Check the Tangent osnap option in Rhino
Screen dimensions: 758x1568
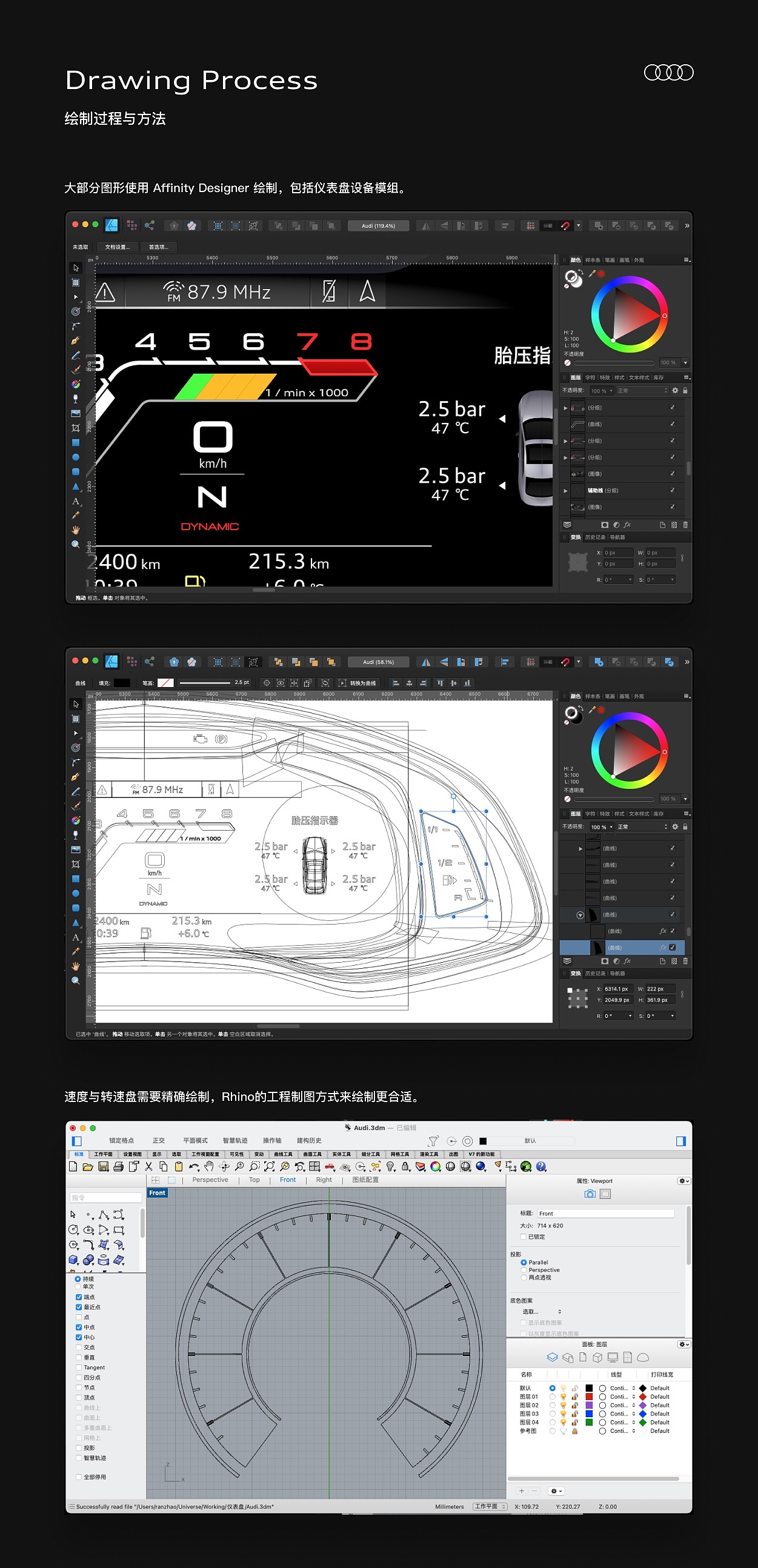[79, 1367]
